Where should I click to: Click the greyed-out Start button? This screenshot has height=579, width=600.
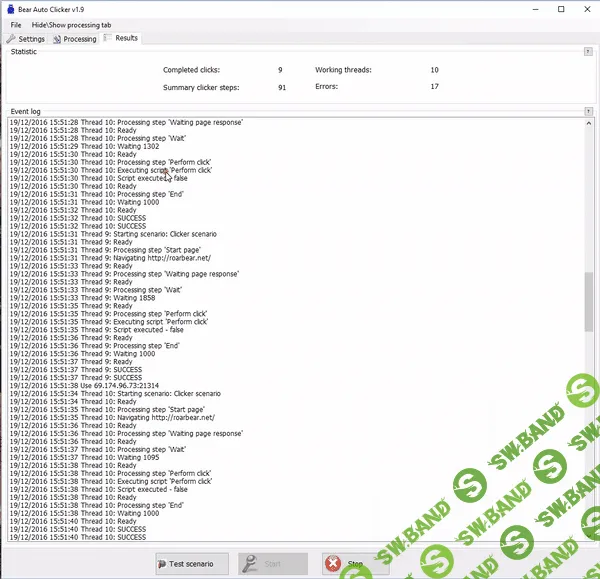266,564
